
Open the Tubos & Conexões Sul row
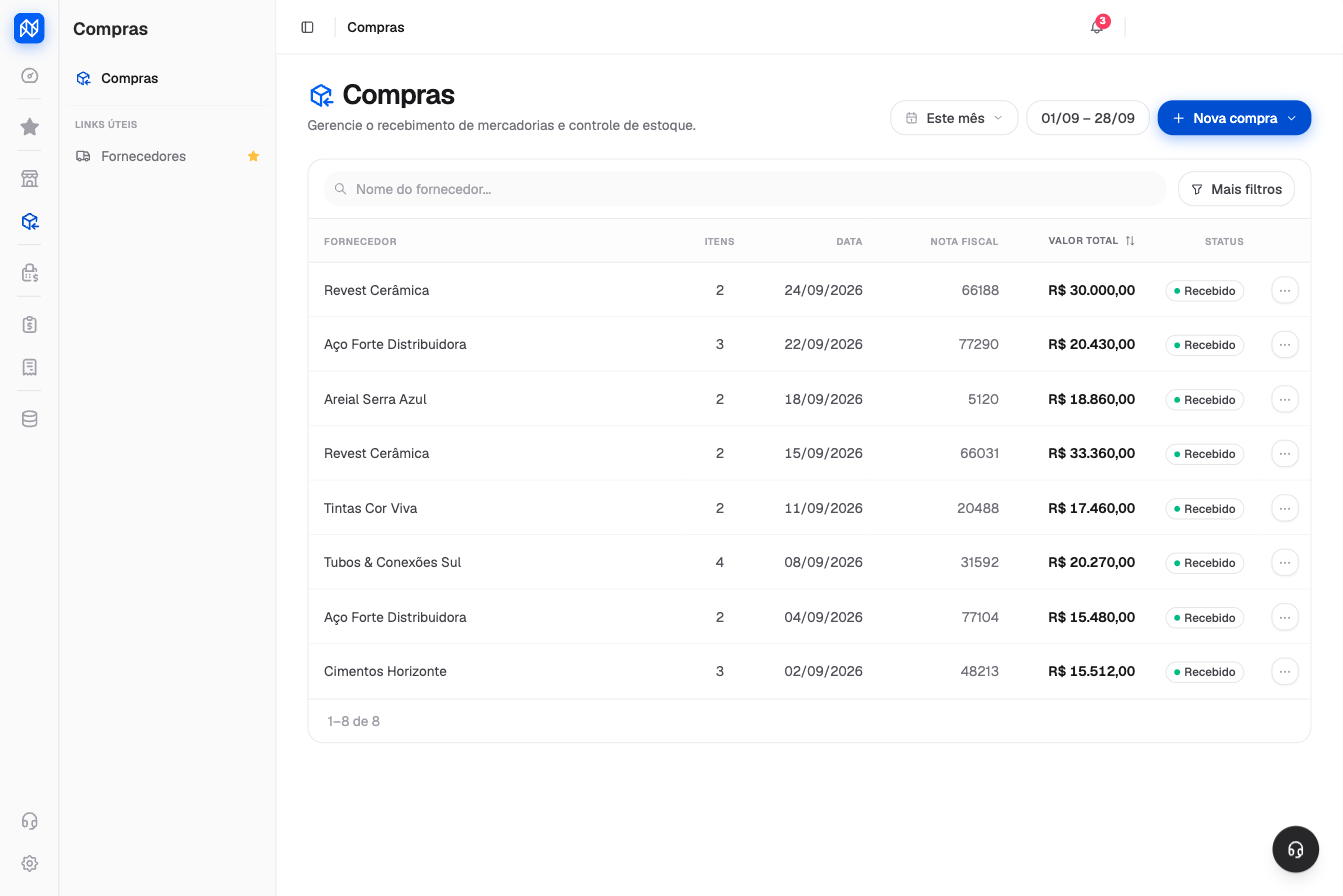point(809,562)
